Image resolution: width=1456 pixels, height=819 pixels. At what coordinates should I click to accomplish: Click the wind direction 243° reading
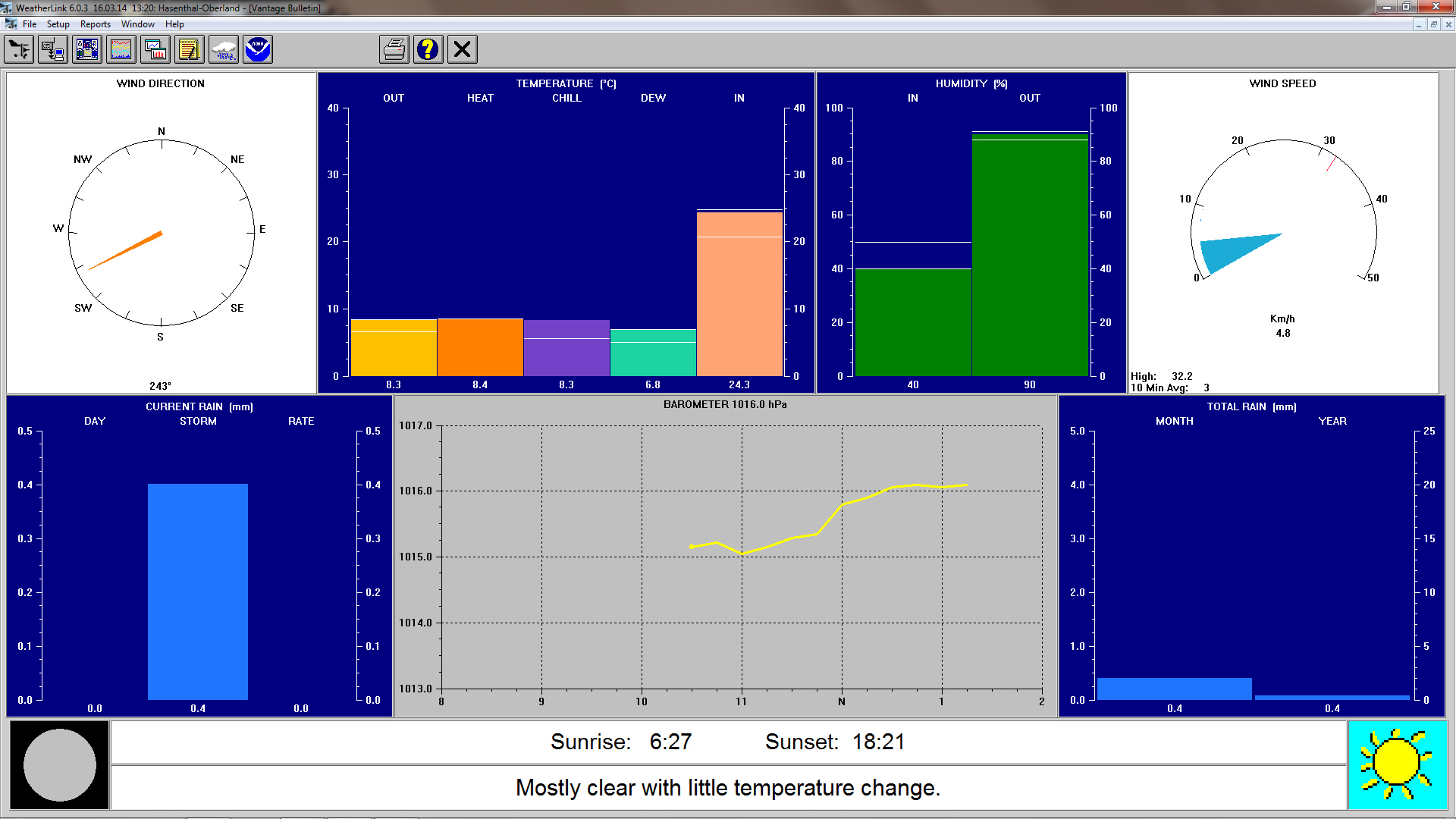tap(160, 385)
